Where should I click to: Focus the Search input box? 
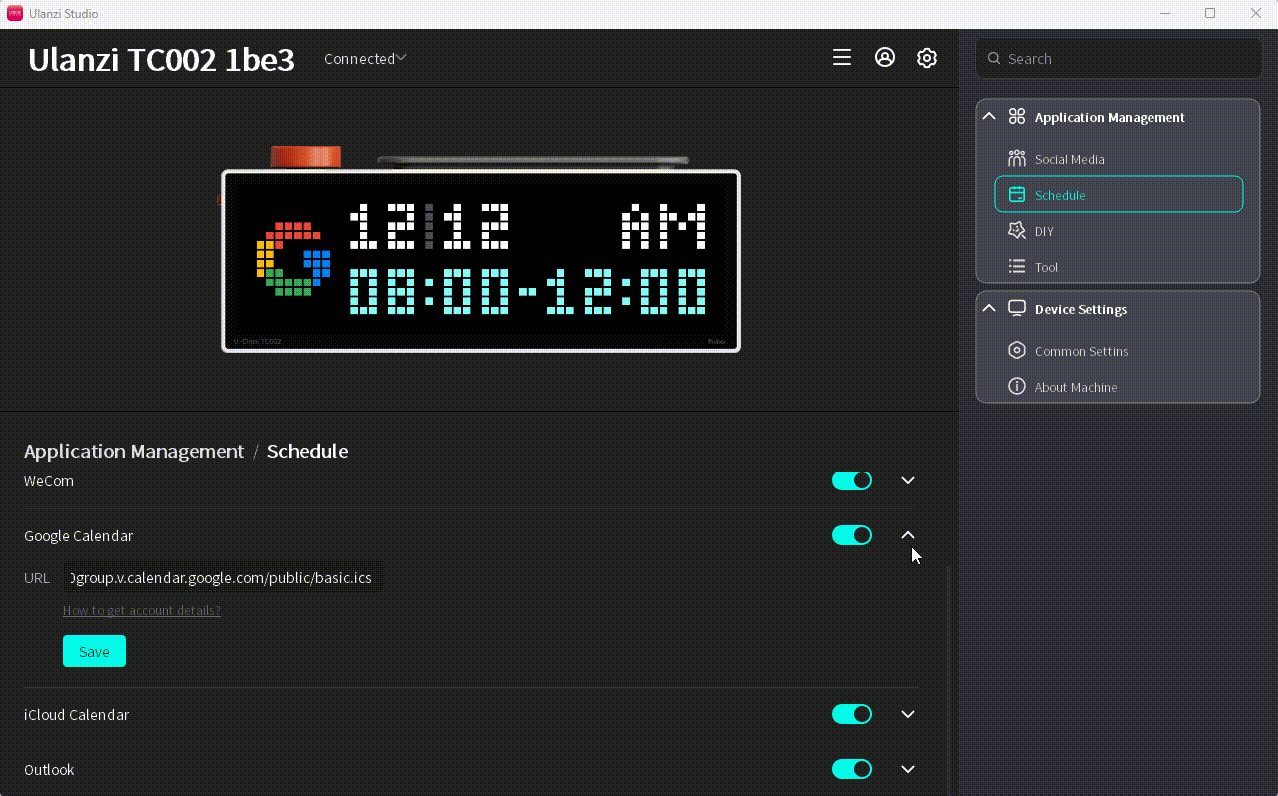click(1119, 59)
